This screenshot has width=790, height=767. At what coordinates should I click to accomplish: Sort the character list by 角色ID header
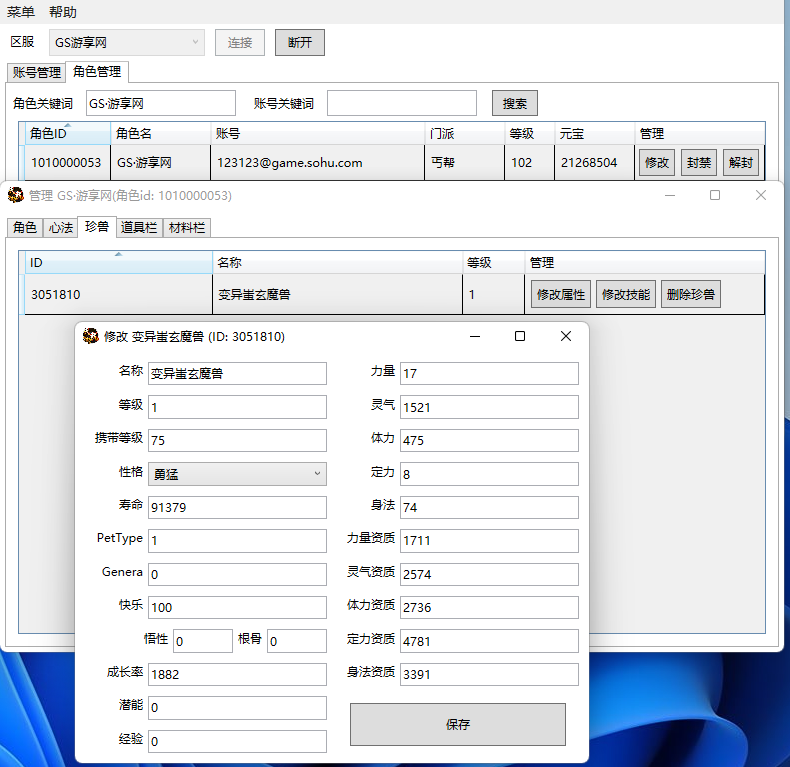tap(66, 134)
